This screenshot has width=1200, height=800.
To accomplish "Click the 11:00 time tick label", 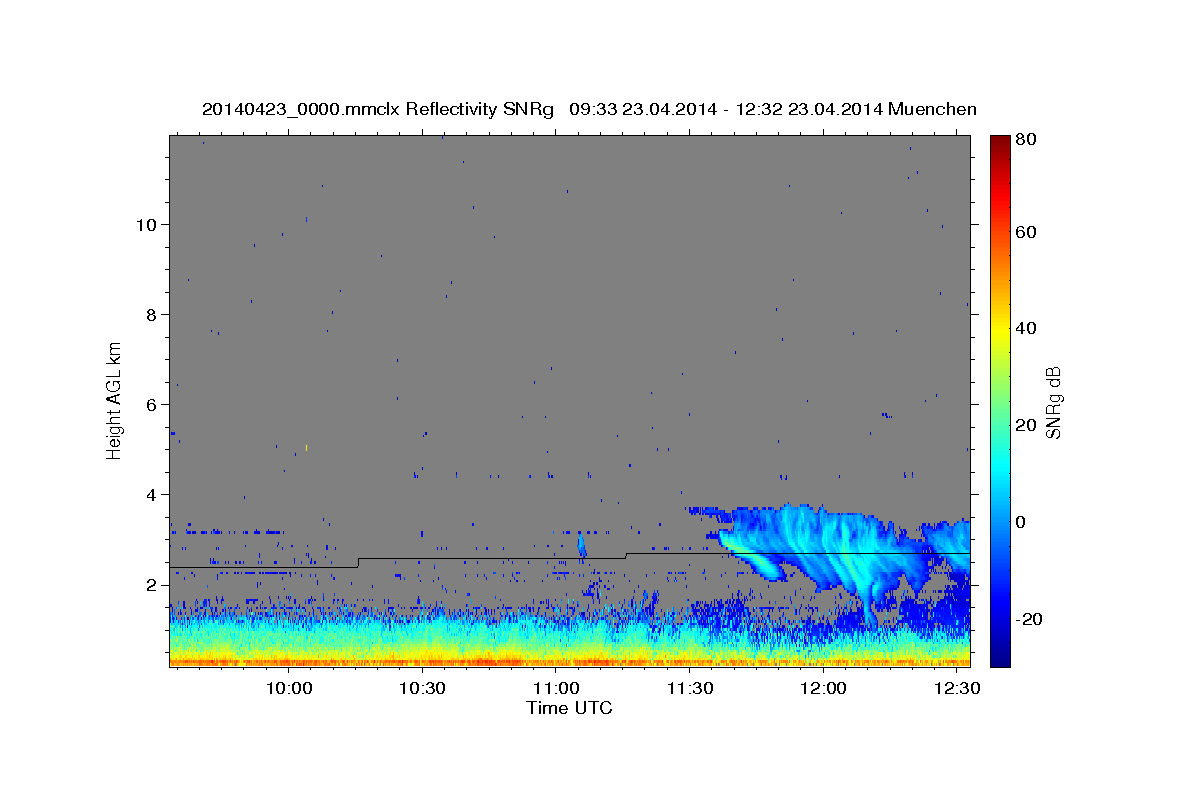I will (x=556, y=689).
